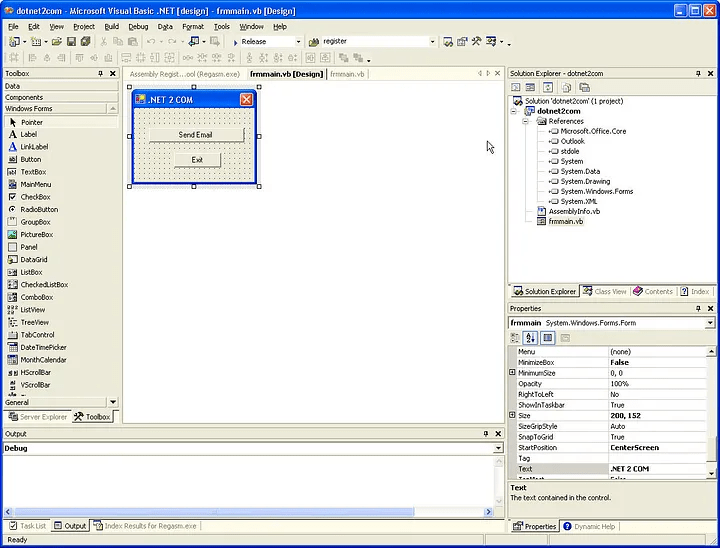Screen dimensions: 720x548
Task: Switch to the Class View tab
Action: 605,291
